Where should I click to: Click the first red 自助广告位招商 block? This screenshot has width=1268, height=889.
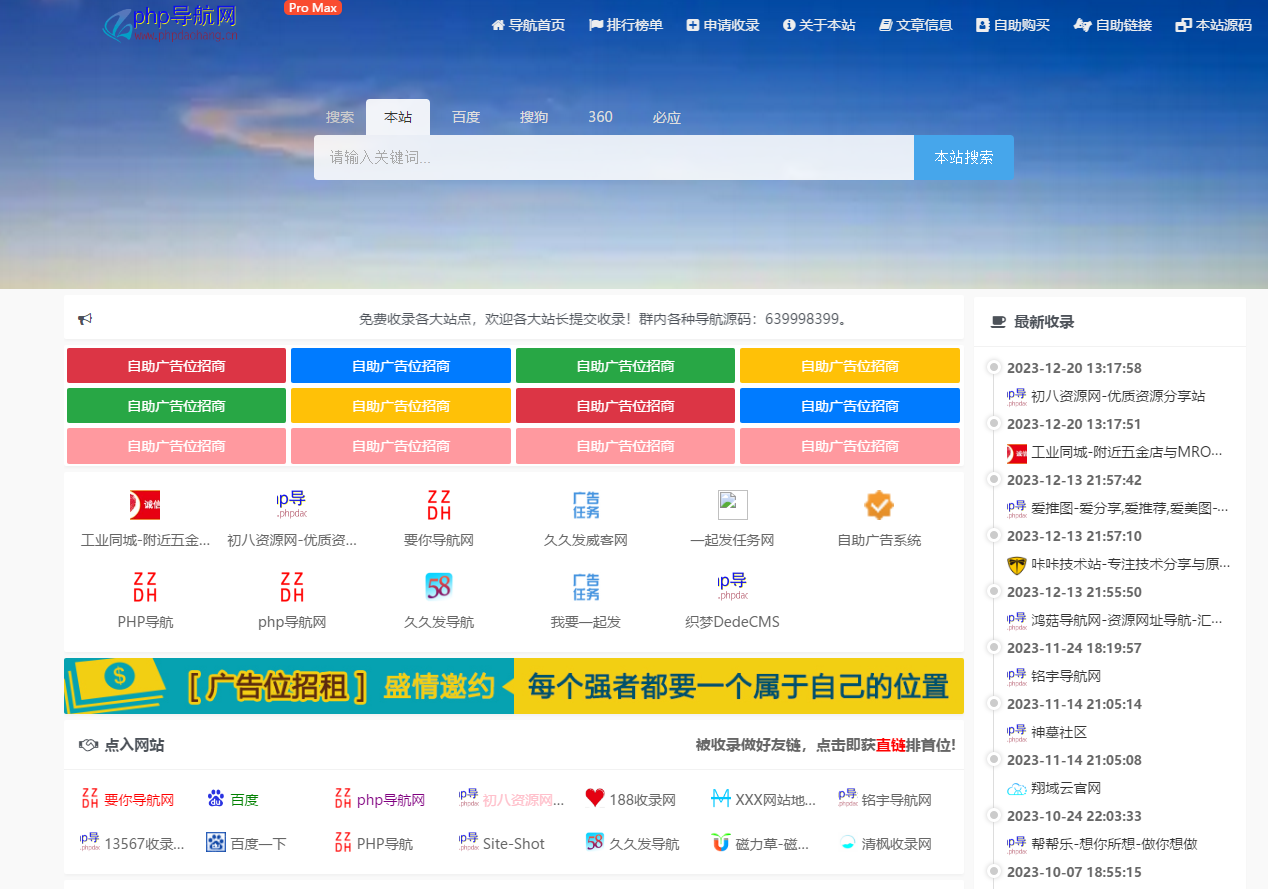tap(176, 366)
